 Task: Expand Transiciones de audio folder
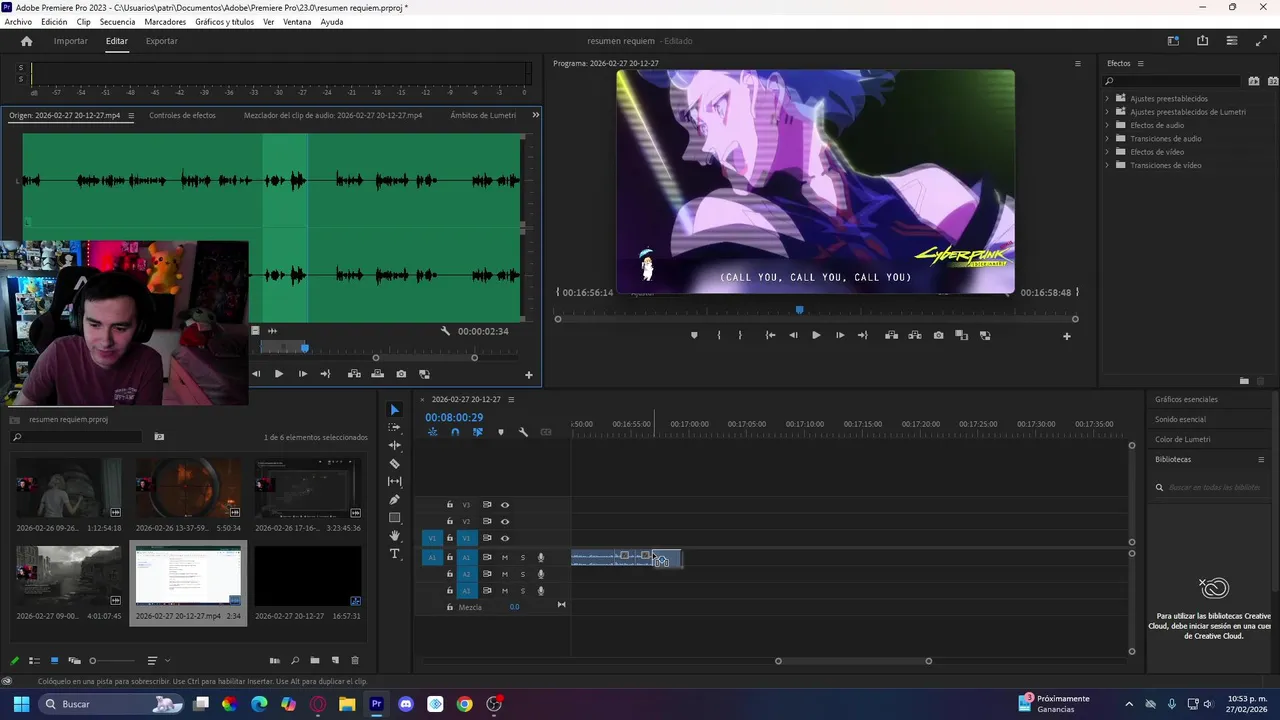1107,138
